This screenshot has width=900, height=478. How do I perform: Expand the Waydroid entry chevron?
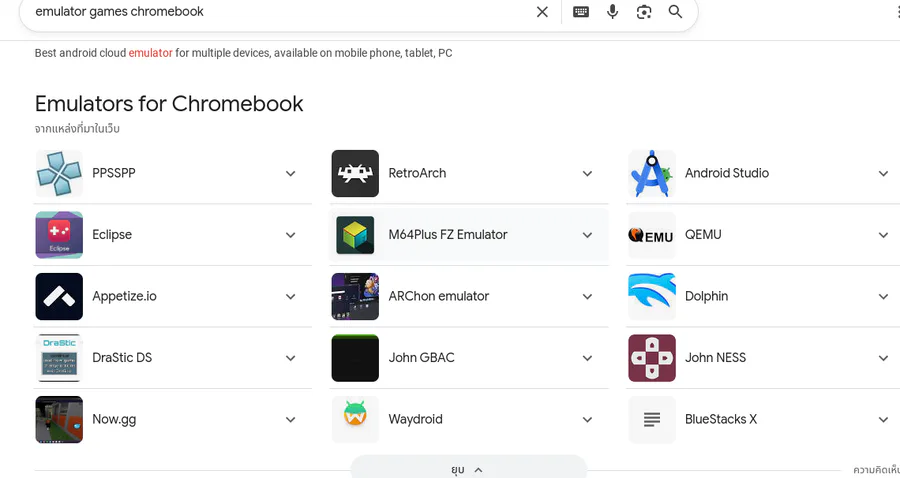(587, 419)
